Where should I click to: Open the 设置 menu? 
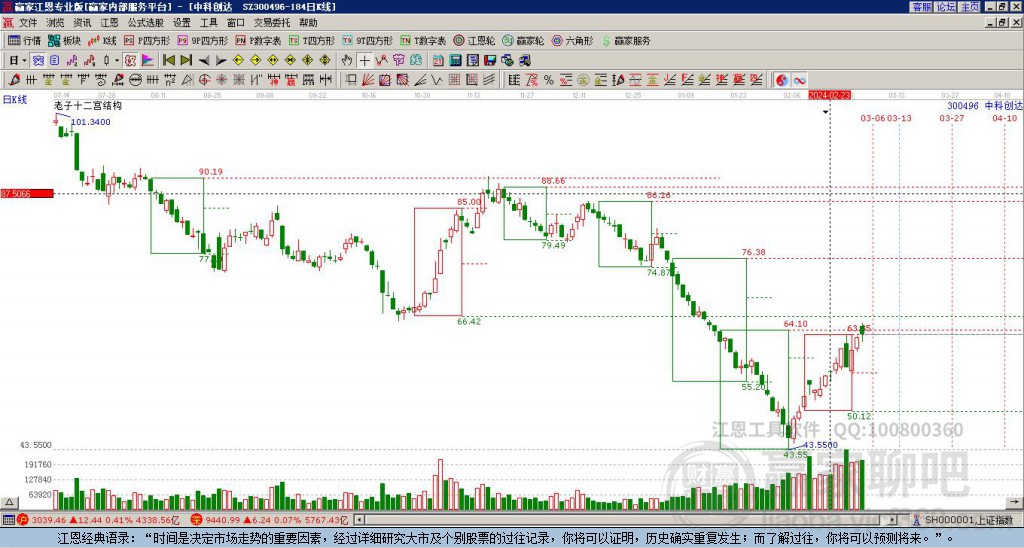point(182,23)
